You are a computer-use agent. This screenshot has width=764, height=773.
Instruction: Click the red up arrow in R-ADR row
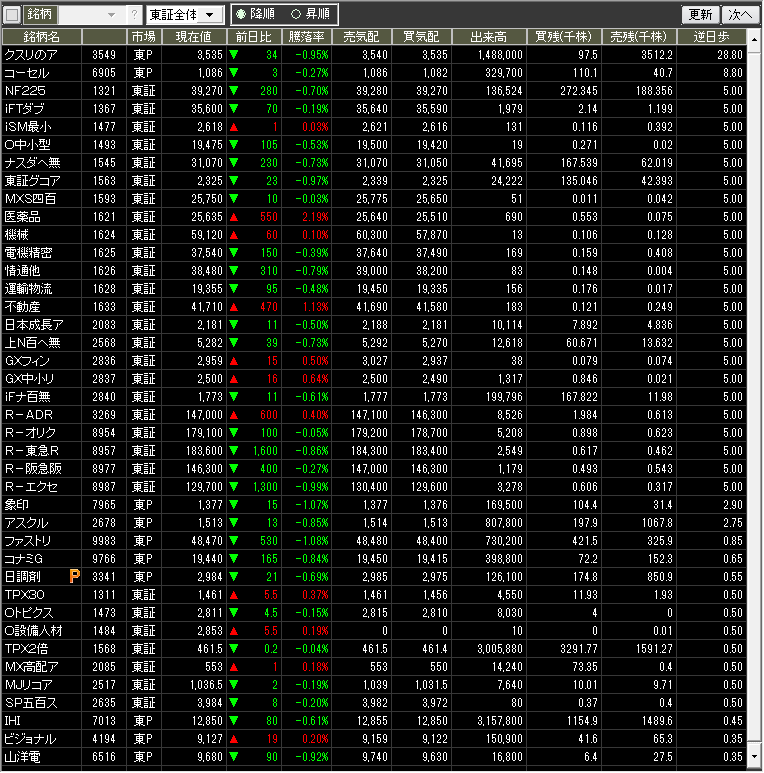[234, 415]
